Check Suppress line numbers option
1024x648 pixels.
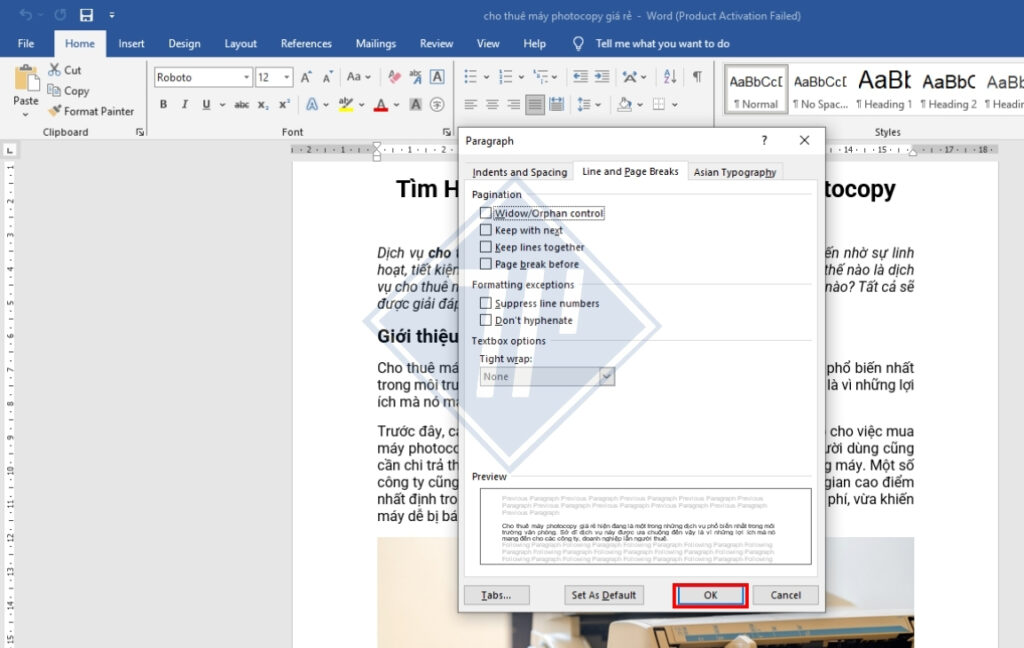tap(485, 303)
